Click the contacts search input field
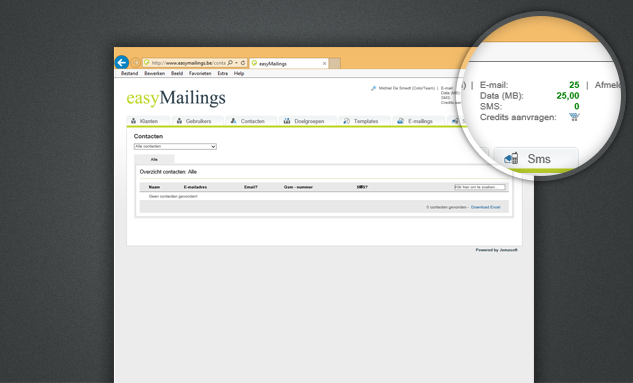 click(x=480, y=187)
